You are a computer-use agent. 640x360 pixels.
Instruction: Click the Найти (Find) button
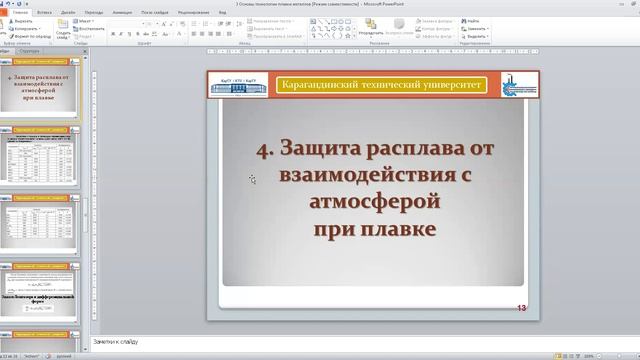tap(470, 21)
